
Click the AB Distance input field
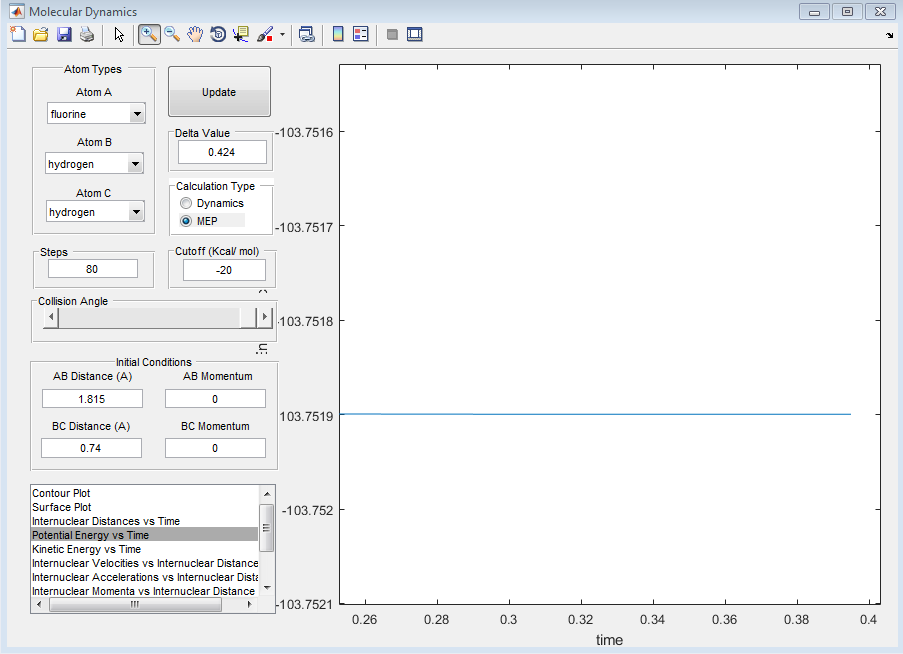pyautogui.click(x=92, y=398)
